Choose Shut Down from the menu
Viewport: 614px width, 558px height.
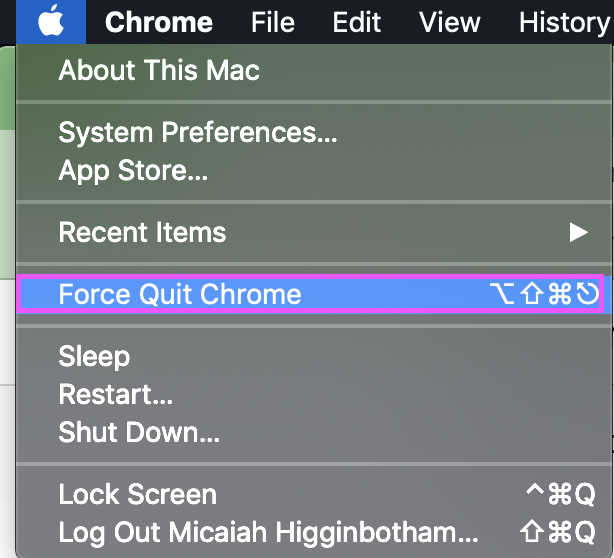139,432
